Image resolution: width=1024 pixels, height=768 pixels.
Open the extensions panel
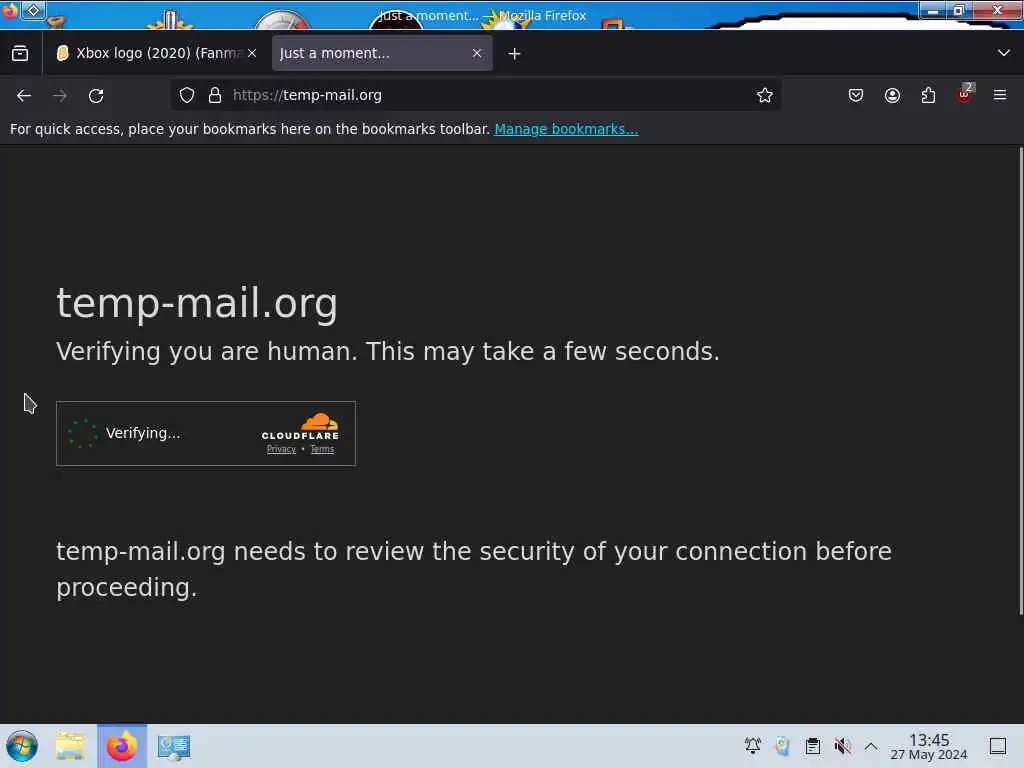(x=928, y=95)
